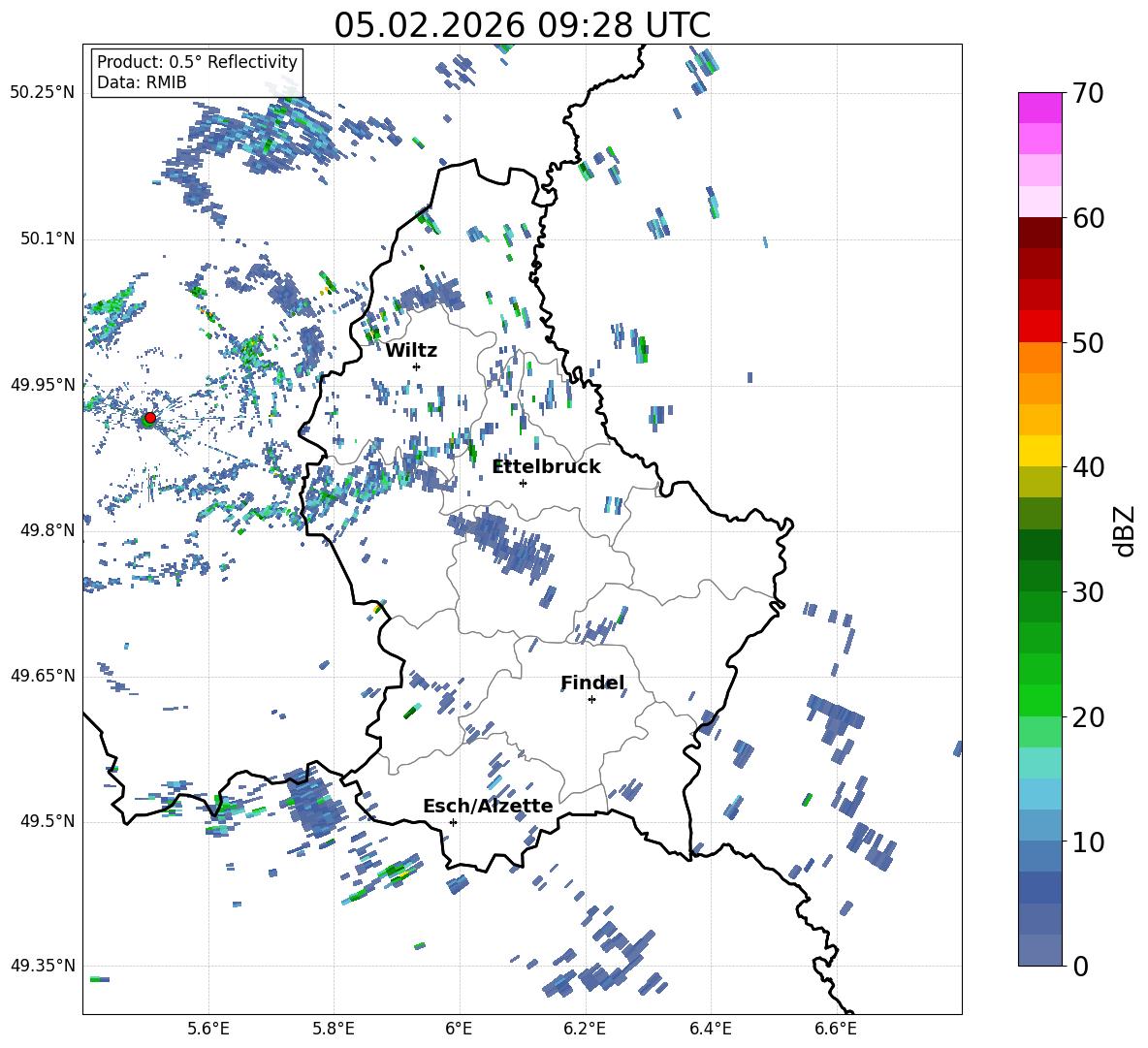Select the Findel town label
The width and height of the screenshot is (1148, 1048).
(591, 683)
